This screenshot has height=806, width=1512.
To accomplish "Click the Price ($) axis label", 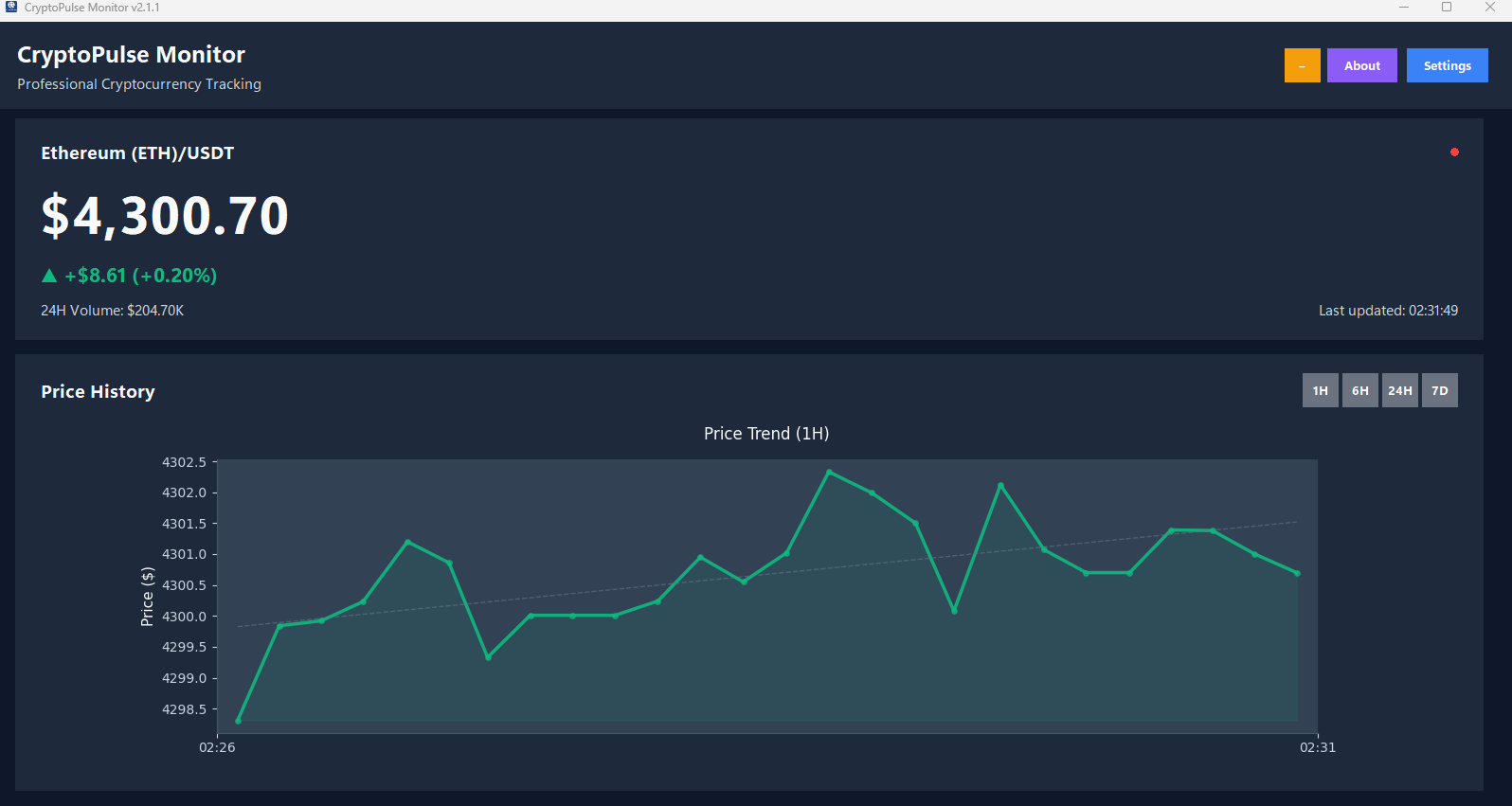I will (147, 597).
